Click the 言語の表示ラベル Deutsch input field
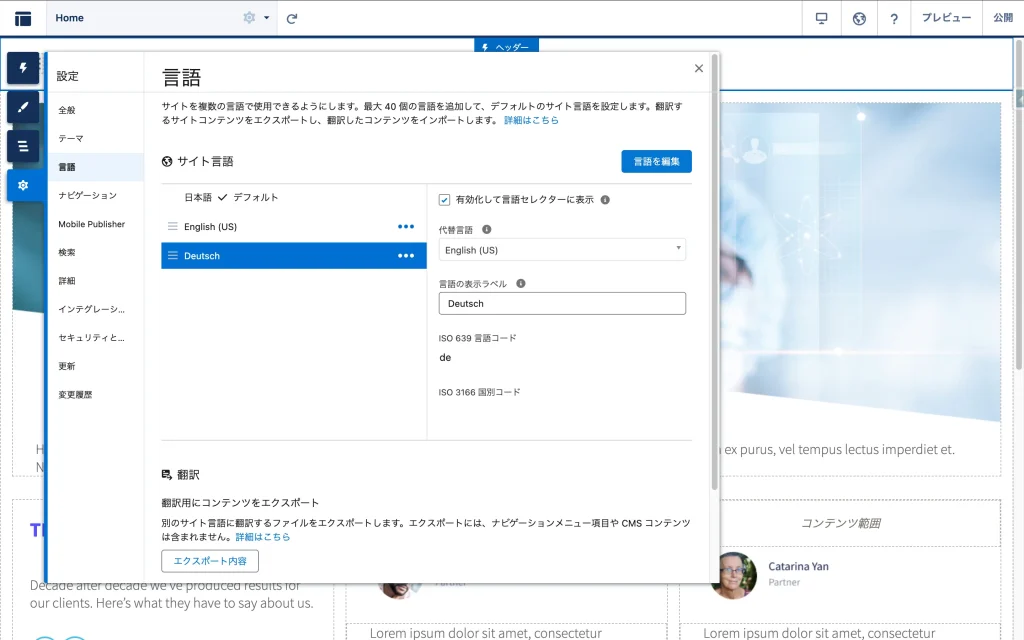The image size is (1024, 640). point(562,304)
